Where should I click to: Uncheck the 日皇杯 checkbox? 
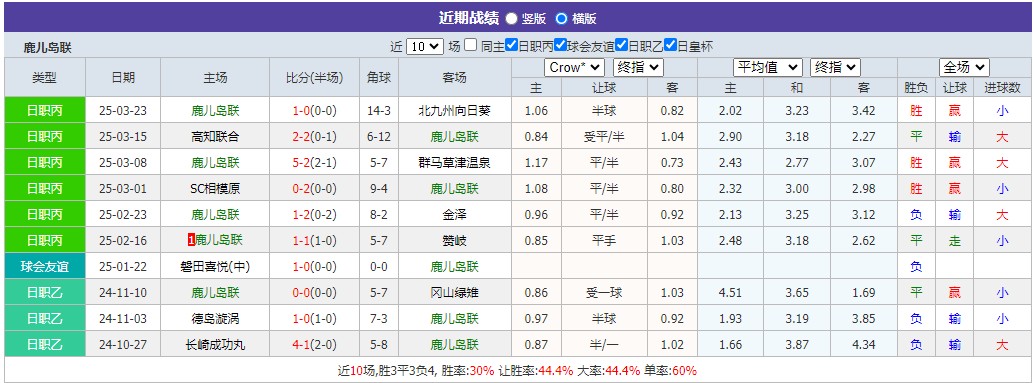point(671,45)
